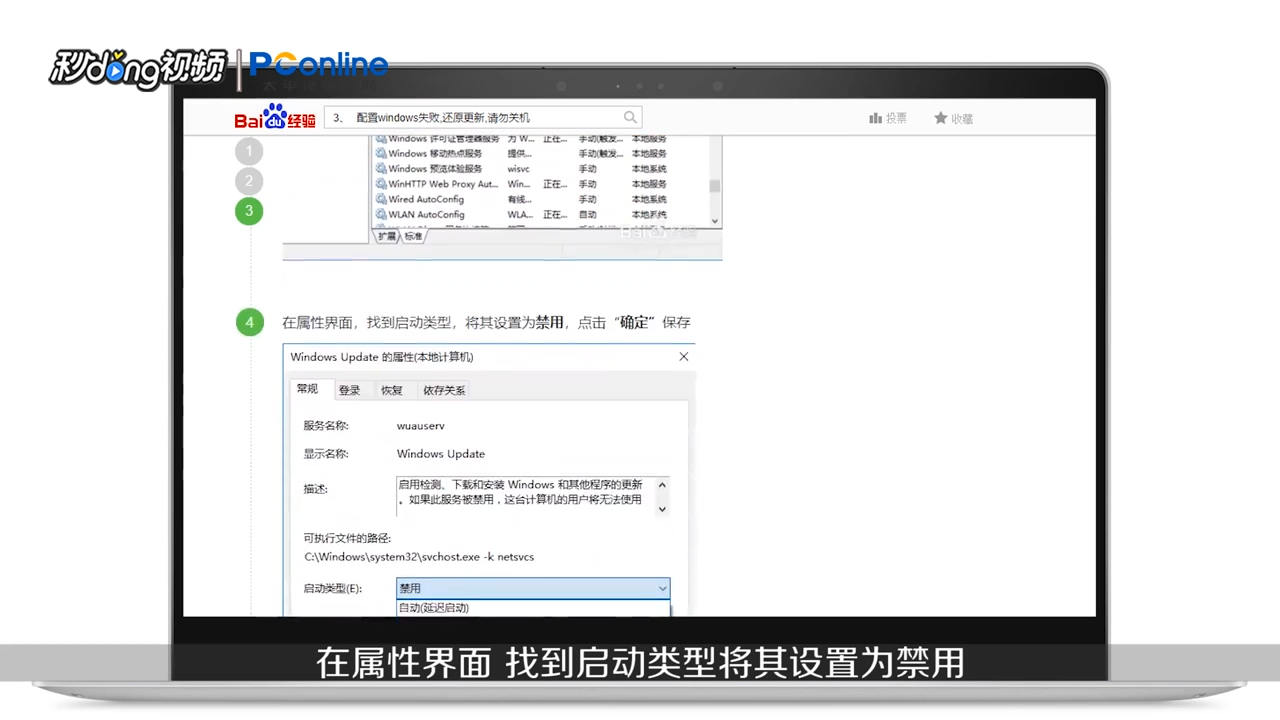Select the Windows 移动热点服务 service row

tap(540, 153)
